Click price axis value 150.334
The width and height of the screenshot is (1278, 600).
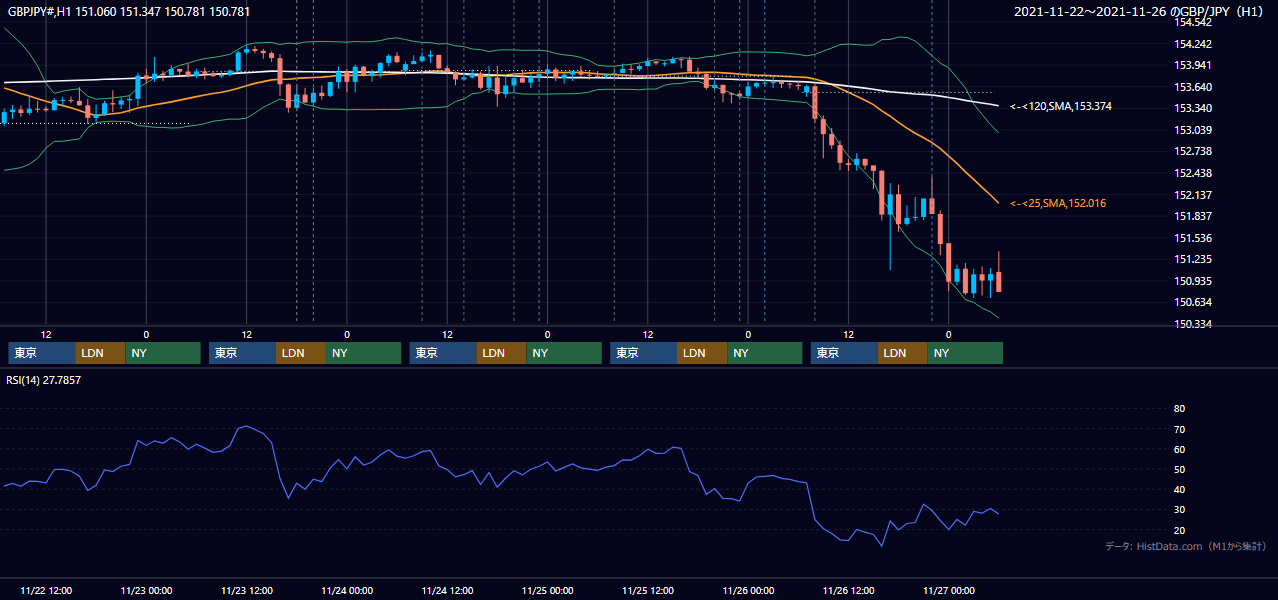tap(1193, 324)
